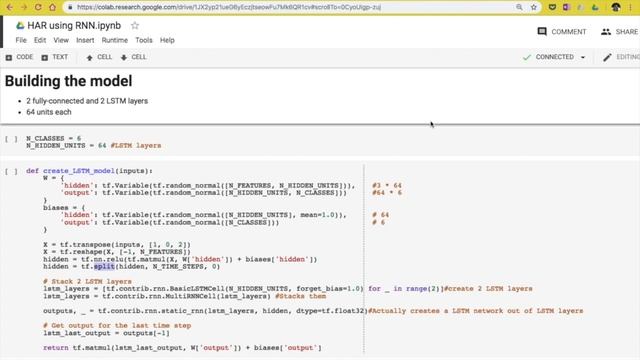Click the browser address bar URL
Image resolution: width=640 pixels, height=360 pixels.
pos(229,7)
